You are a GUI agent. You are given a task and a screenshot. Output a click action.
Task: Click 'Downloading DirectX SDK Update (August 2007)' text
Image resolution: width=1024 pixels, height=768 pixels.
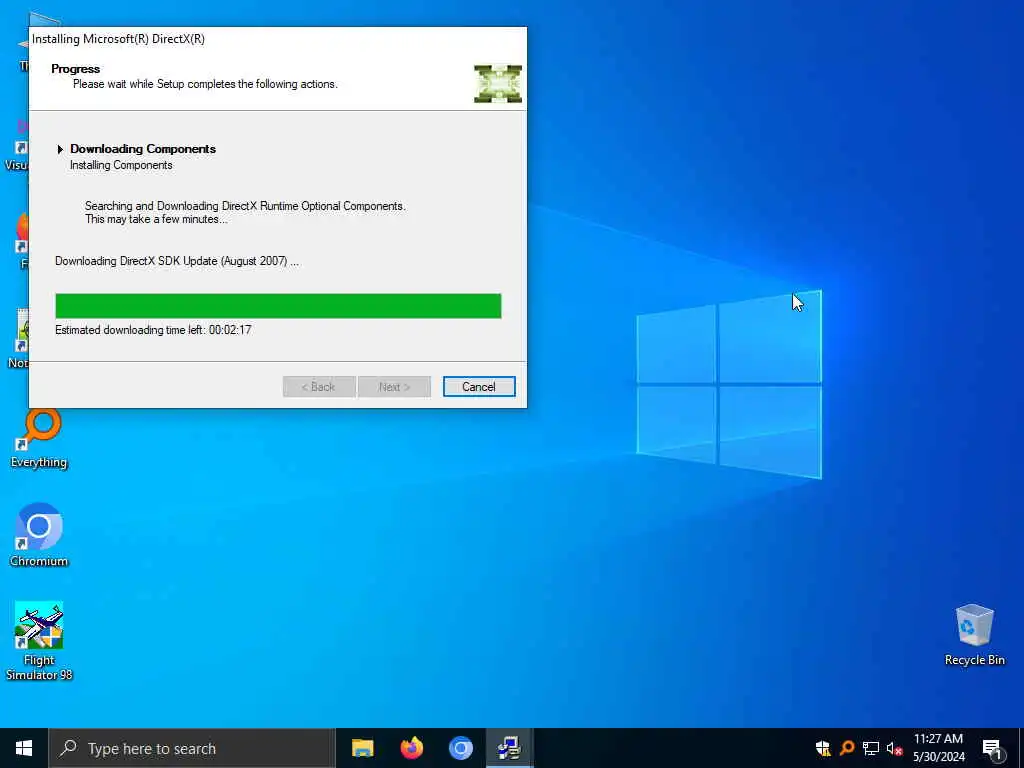click(x=177, y=261)
